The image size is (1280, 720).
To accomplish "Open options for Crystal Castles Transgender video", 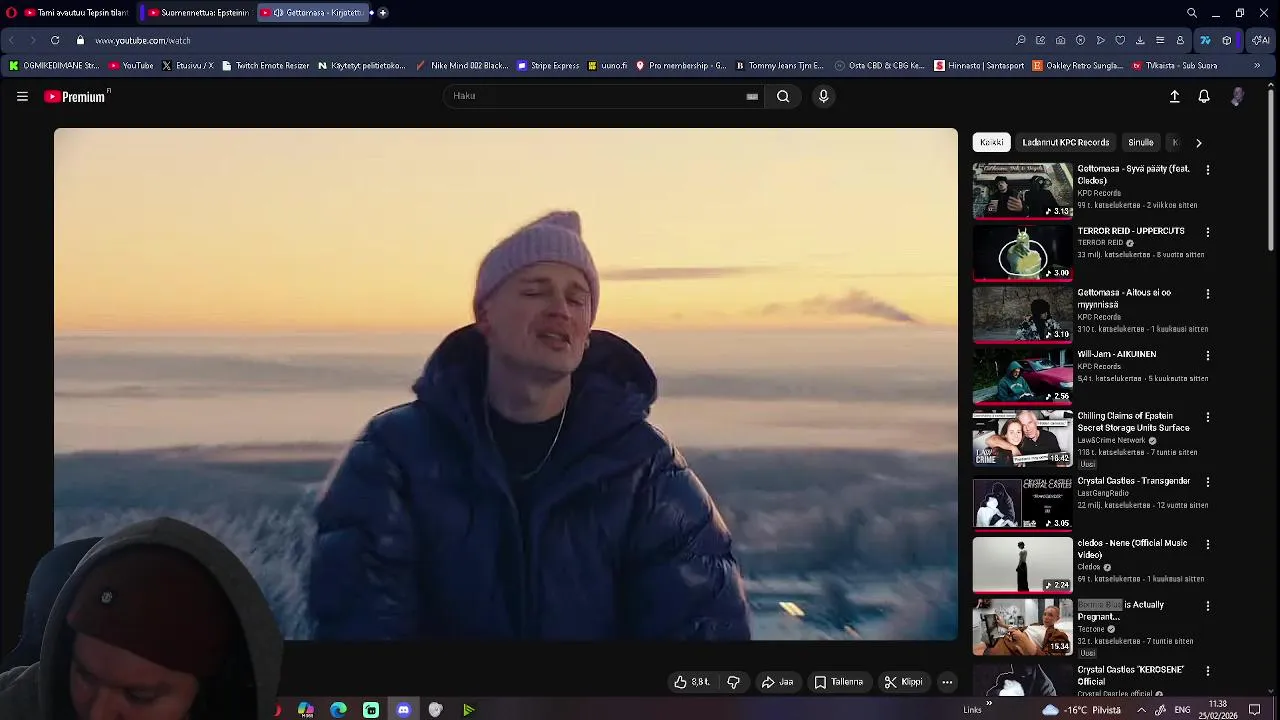I will [1207, 482].
